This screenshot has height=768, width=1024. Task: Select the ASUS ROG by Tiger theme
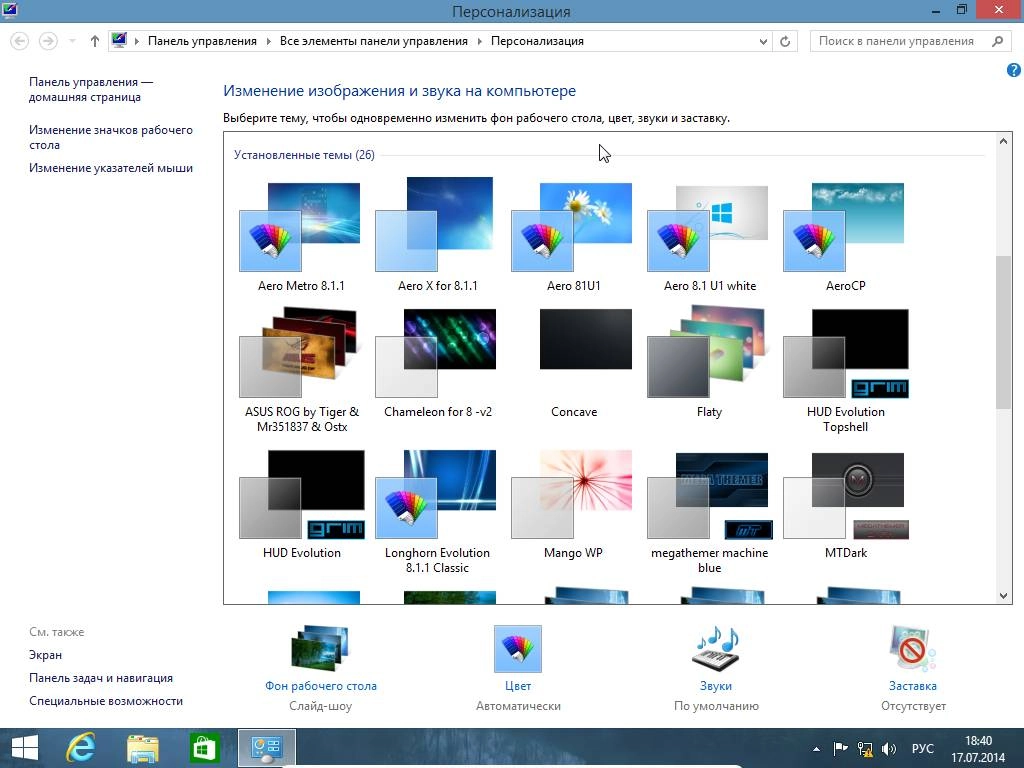click(x=300, y=370)
